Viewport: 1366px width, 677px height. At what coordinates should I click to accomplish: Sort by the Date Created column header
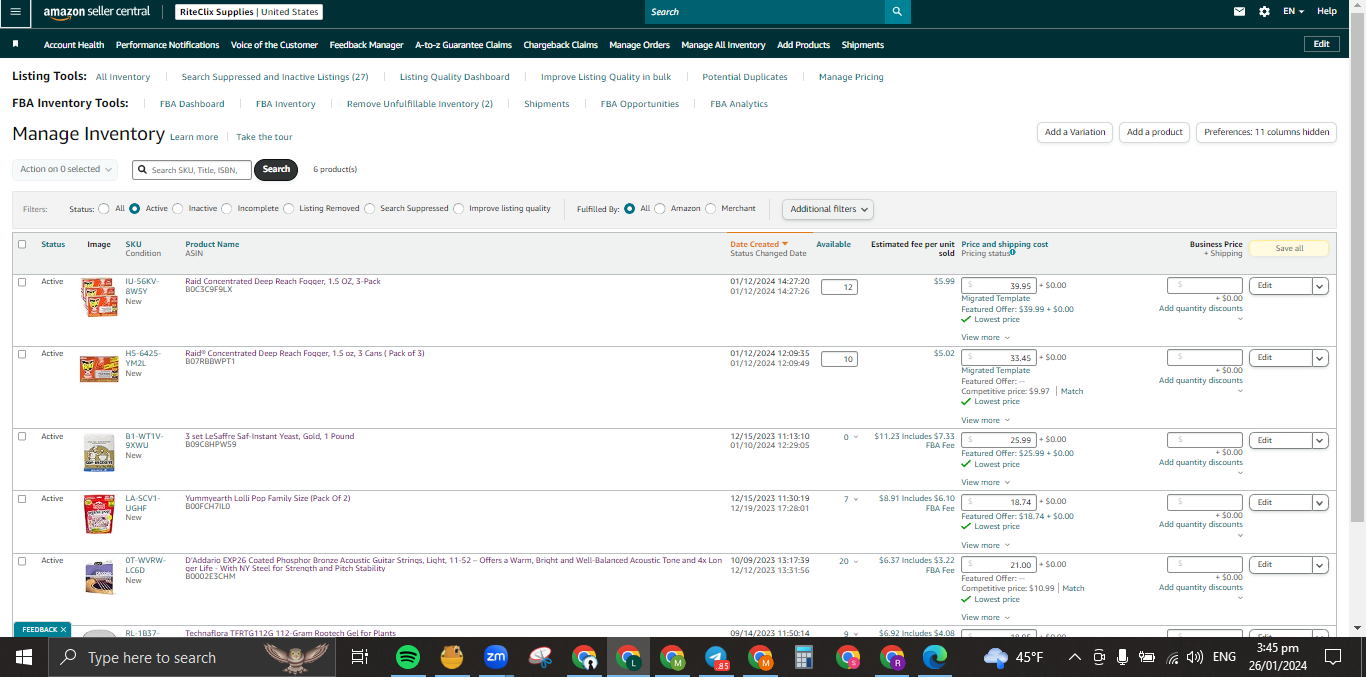click(759, 244)
